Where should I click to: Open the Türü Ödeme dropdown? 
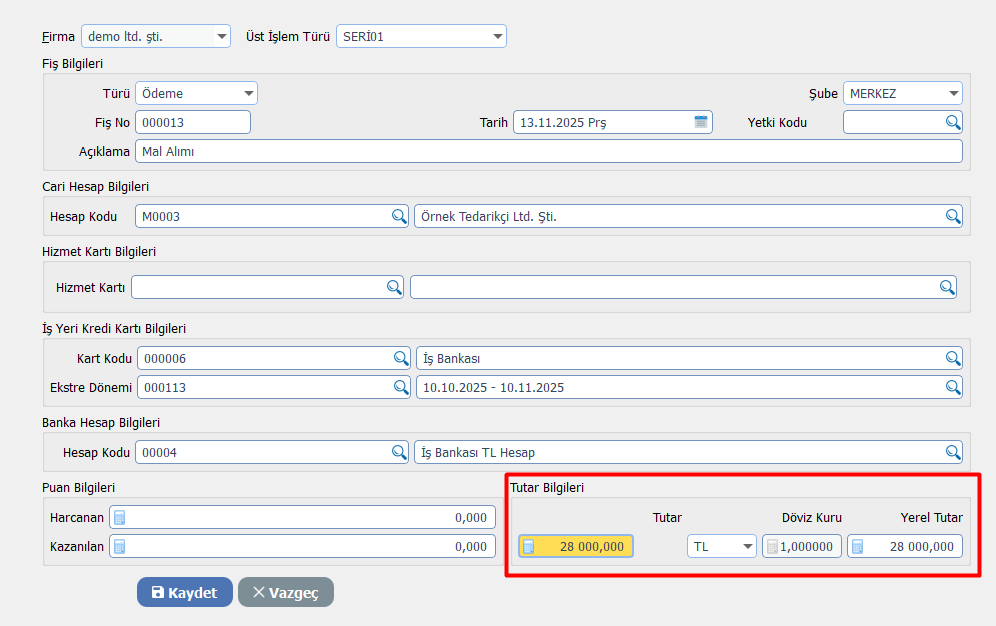(x=248, y=94)
